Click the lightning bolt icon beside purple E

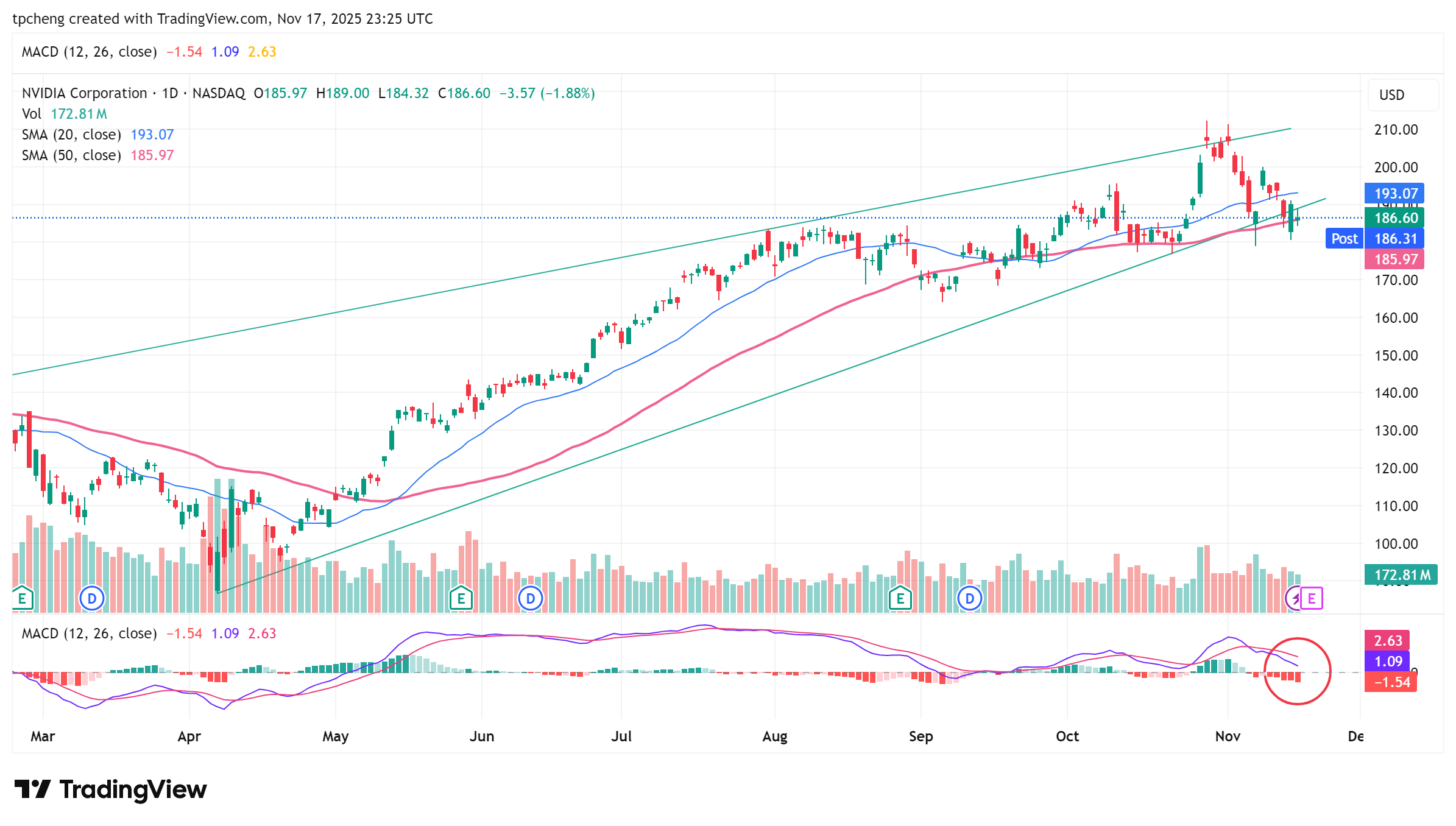click(x=1294, y=598)
